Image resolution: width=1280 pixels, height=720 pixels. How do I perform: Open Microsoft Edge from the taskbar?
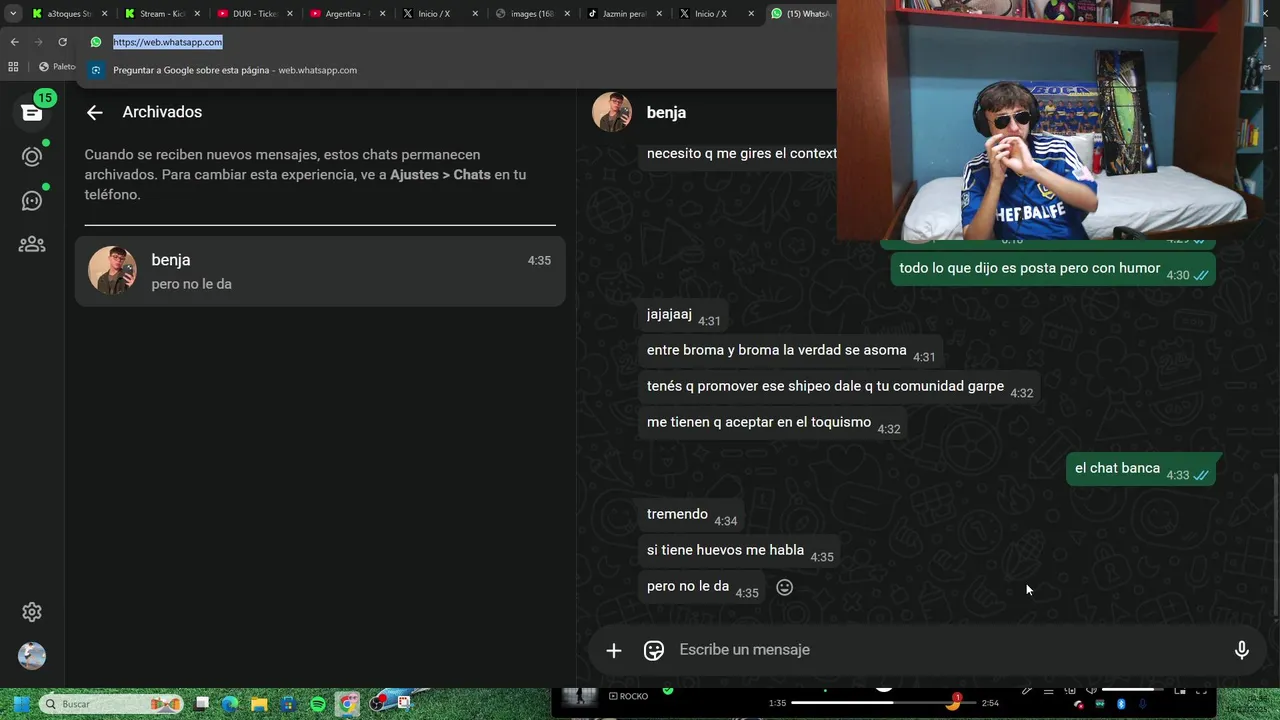[x=230, y=704]
